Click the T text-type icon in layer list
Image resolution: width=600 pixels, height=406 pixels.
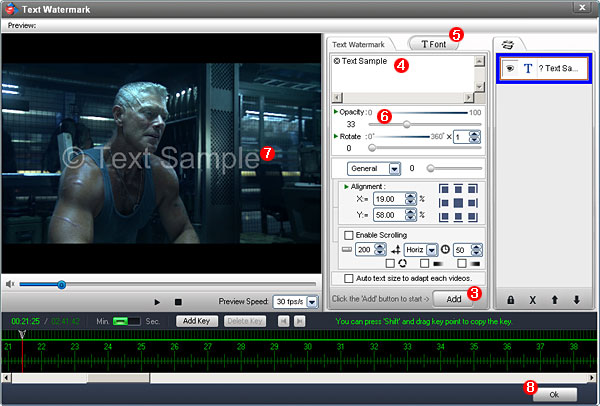[x=528, y=68]
